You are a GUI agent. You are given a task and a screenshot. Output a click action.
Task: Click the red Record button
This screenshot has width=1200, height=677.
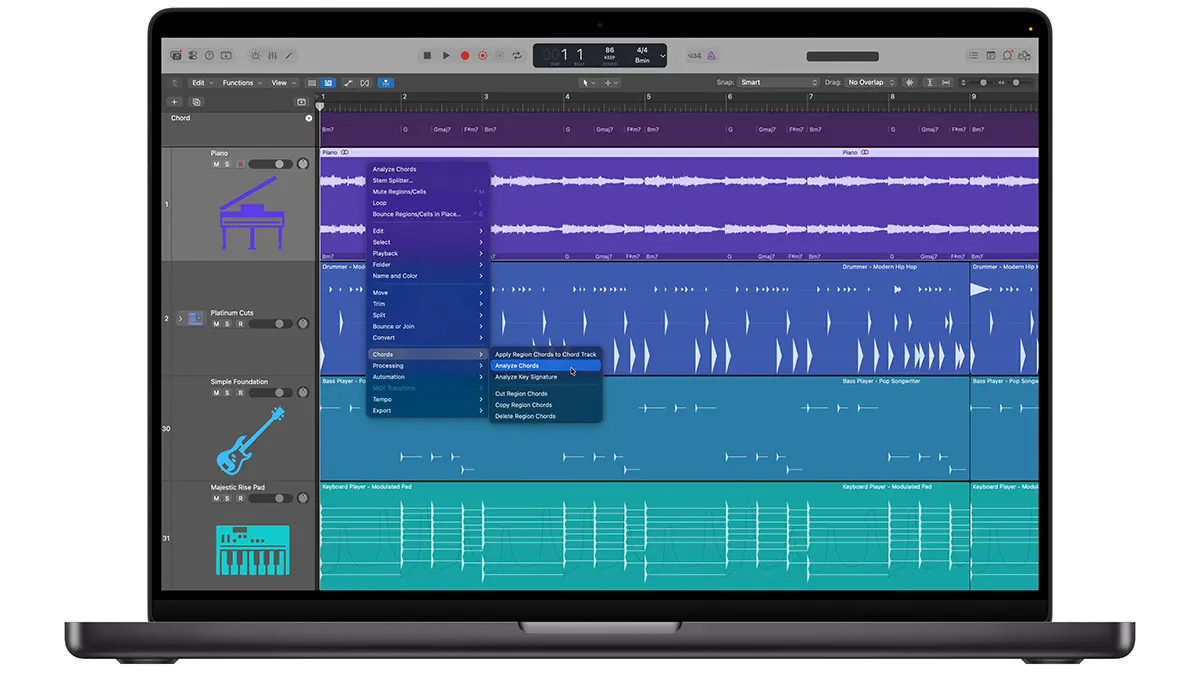coord(465,56)
